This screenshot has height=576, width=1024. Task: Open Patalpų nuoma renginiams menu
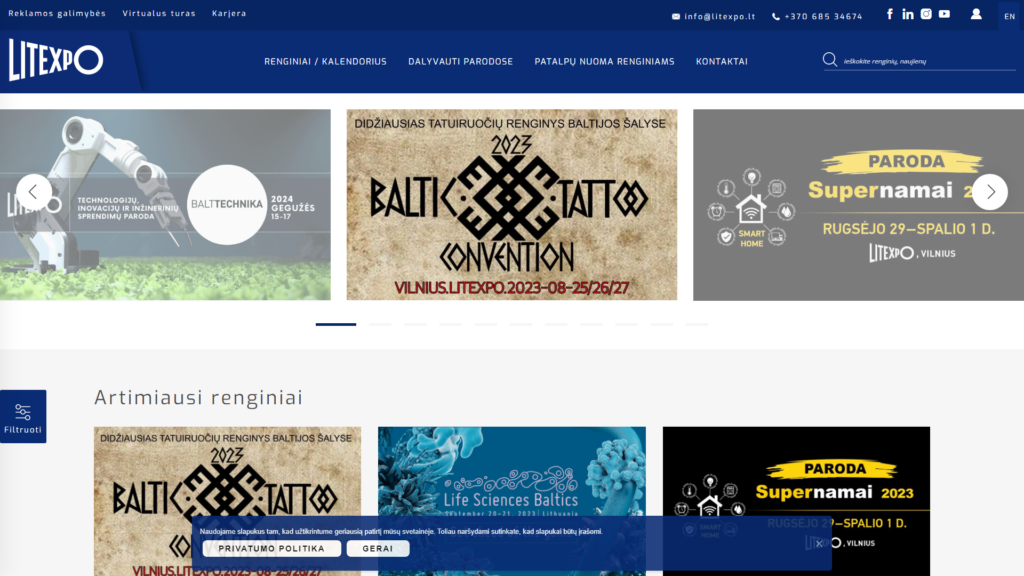tap(604, 61)
